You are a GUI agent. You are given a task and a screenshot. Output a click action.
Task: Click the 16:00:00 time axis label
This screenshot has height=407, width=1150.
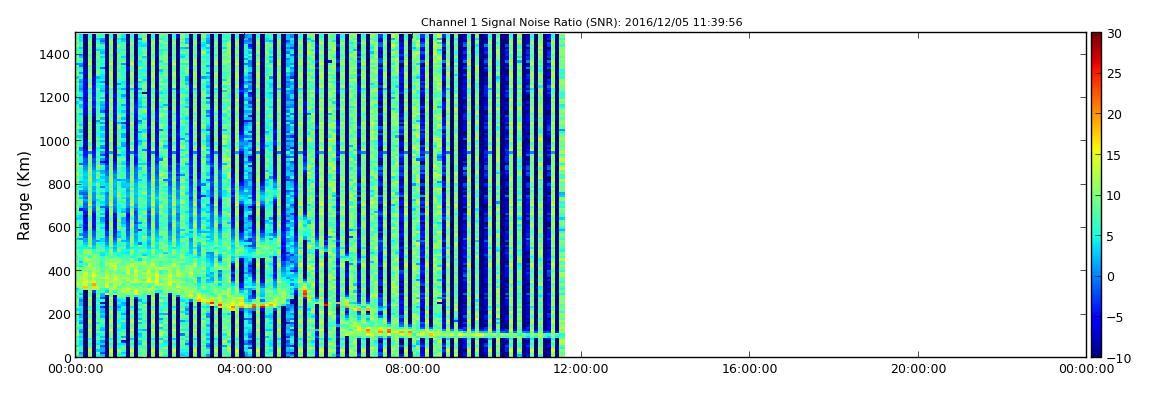[x=749, y=370]
